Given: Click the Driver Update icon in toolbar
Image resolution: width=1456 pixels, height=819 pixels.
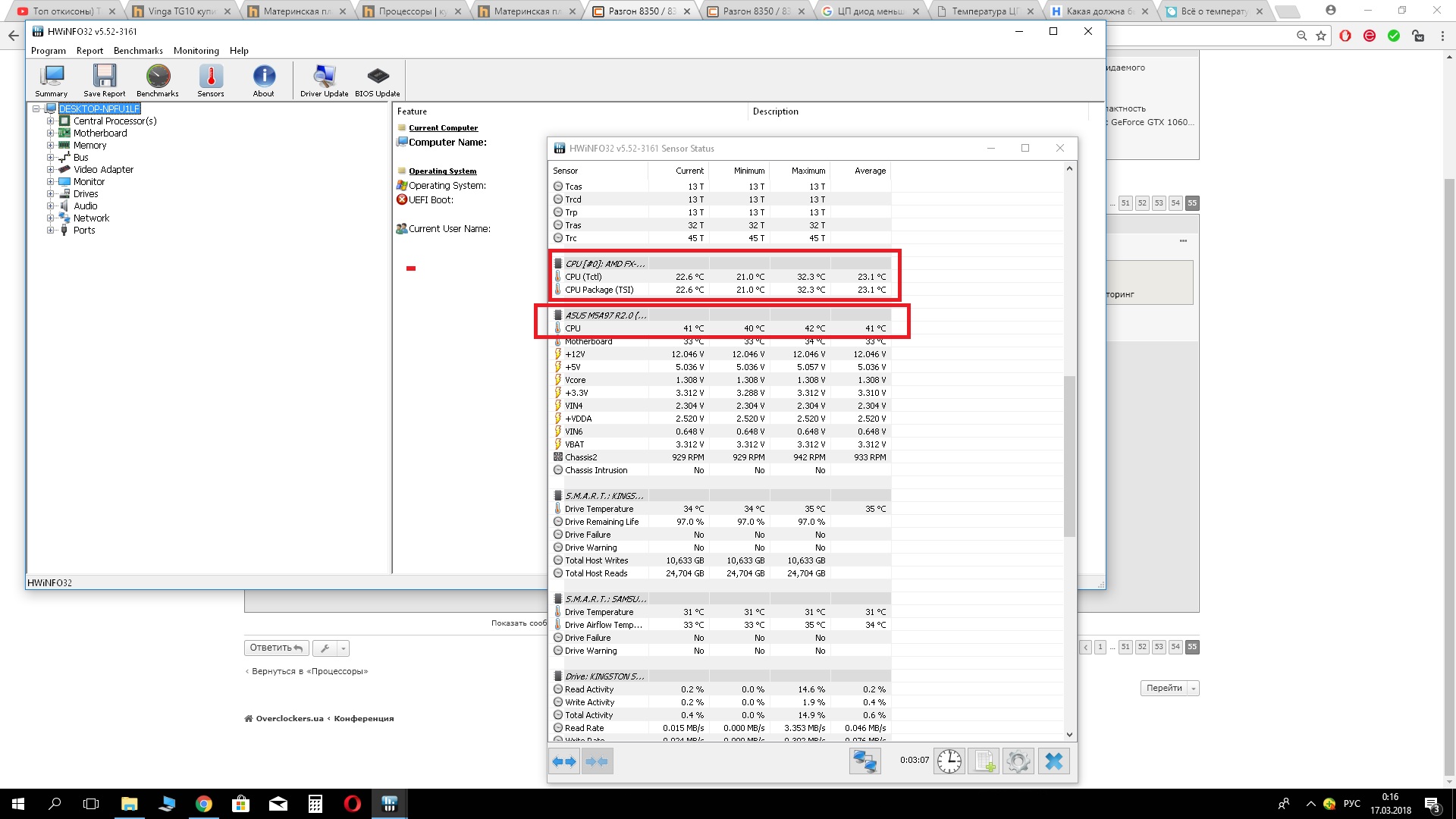Looking at the screenshot, I should (322, 78).
